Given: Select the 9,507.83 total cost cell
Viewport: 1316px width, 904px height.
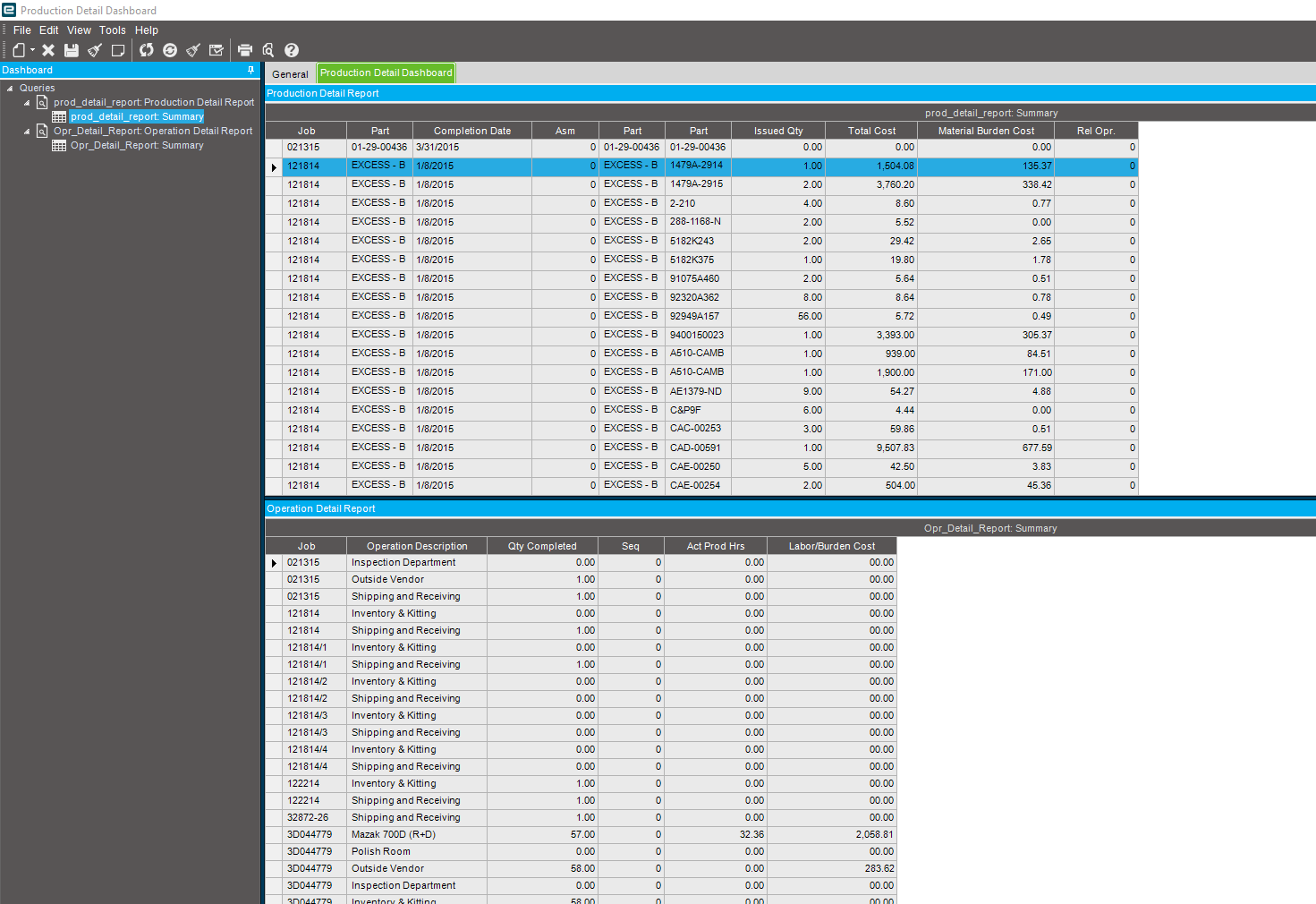Looking at the screenshot, I should pyautogui.click(x=871, y=448).
